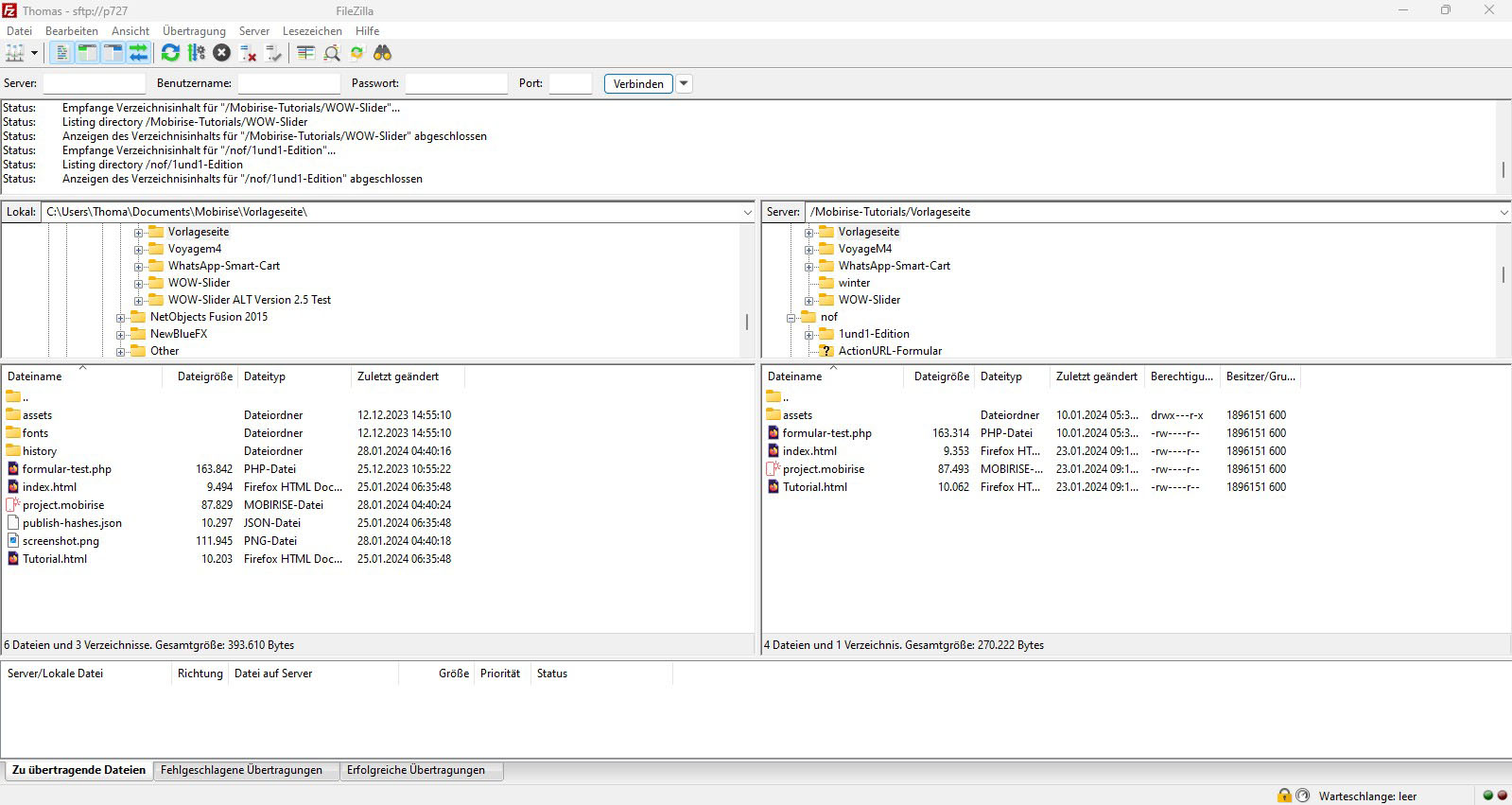Click the message log vertical scrollbar

click(1503, 169)
